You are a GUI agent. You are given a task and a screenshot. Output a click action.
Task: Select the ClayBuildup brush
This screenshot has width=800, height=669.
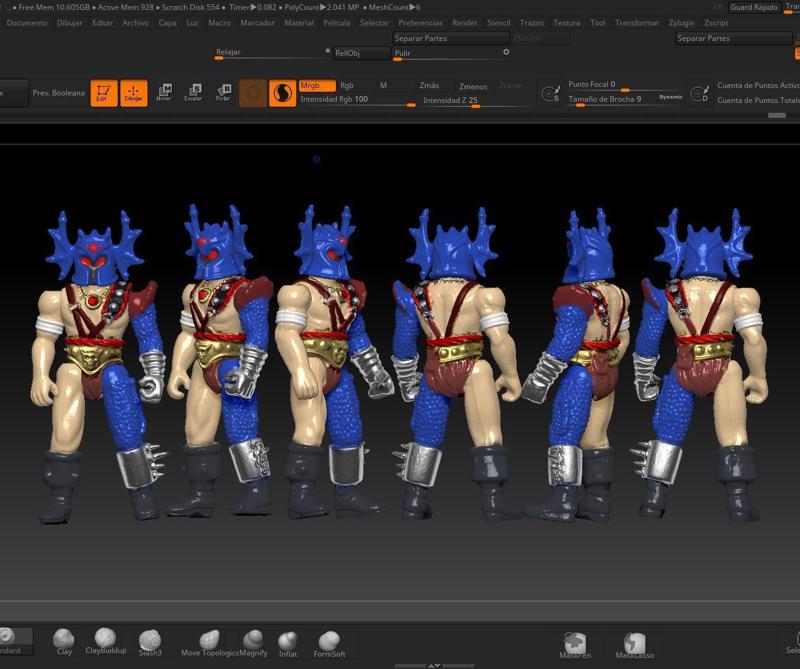(105, 638)
